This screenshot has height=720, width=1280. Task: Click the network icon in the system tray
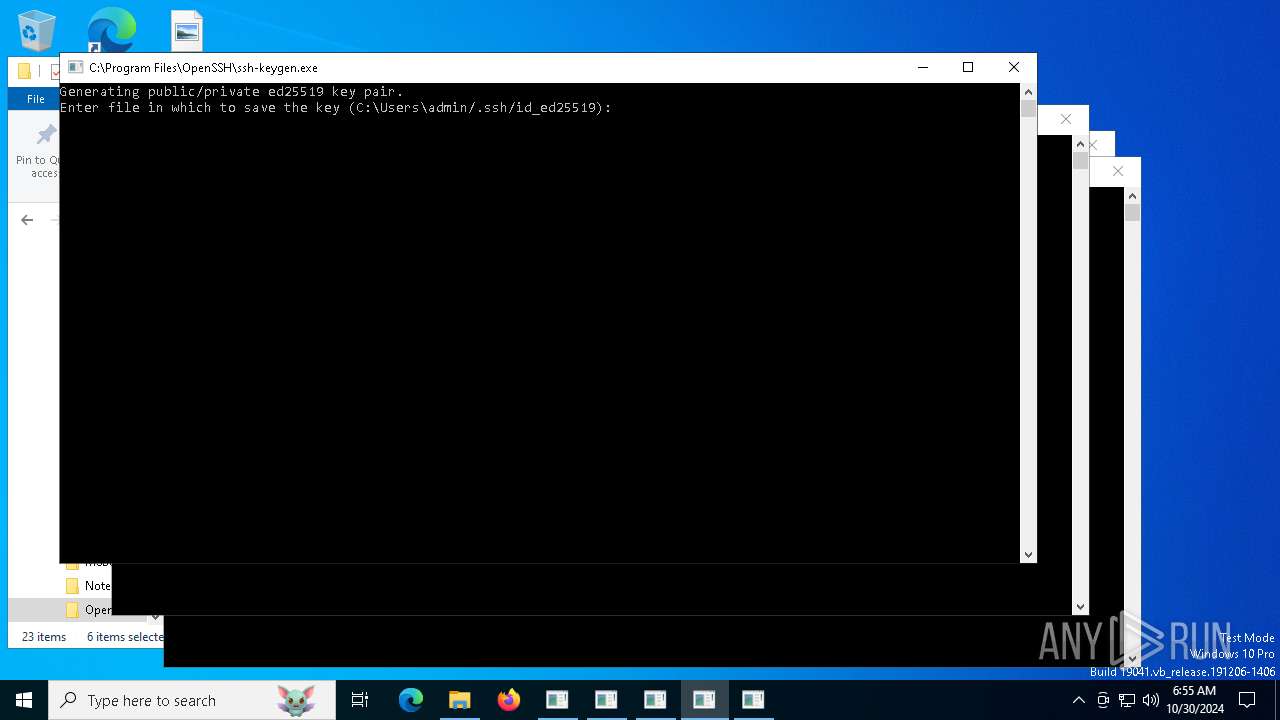tap(1127, 700)
